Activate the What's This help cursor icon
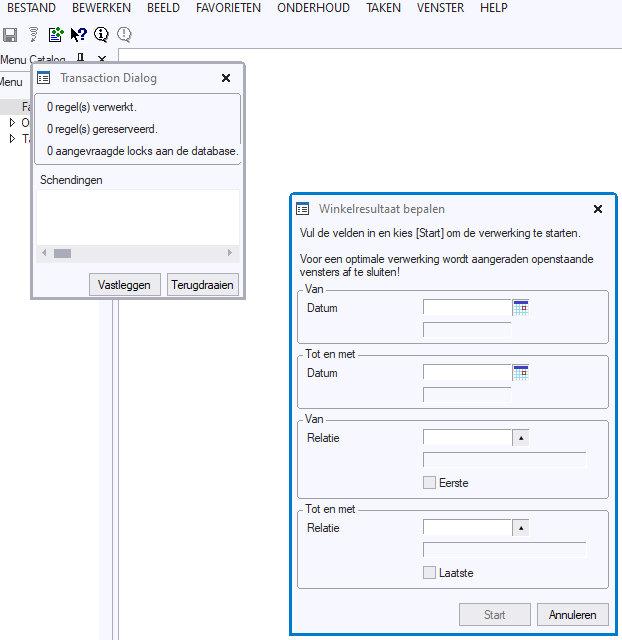 click(x=78, y=35)
